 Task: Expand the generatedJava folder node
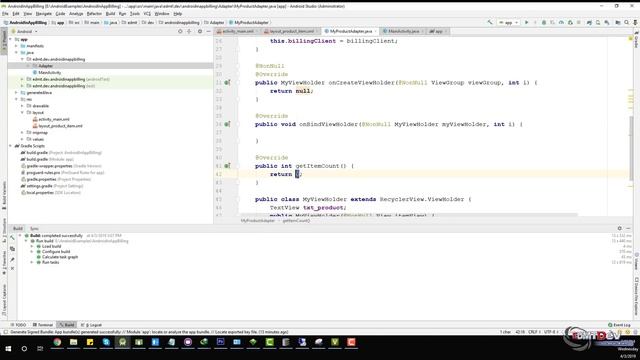(x=16, y=93)
